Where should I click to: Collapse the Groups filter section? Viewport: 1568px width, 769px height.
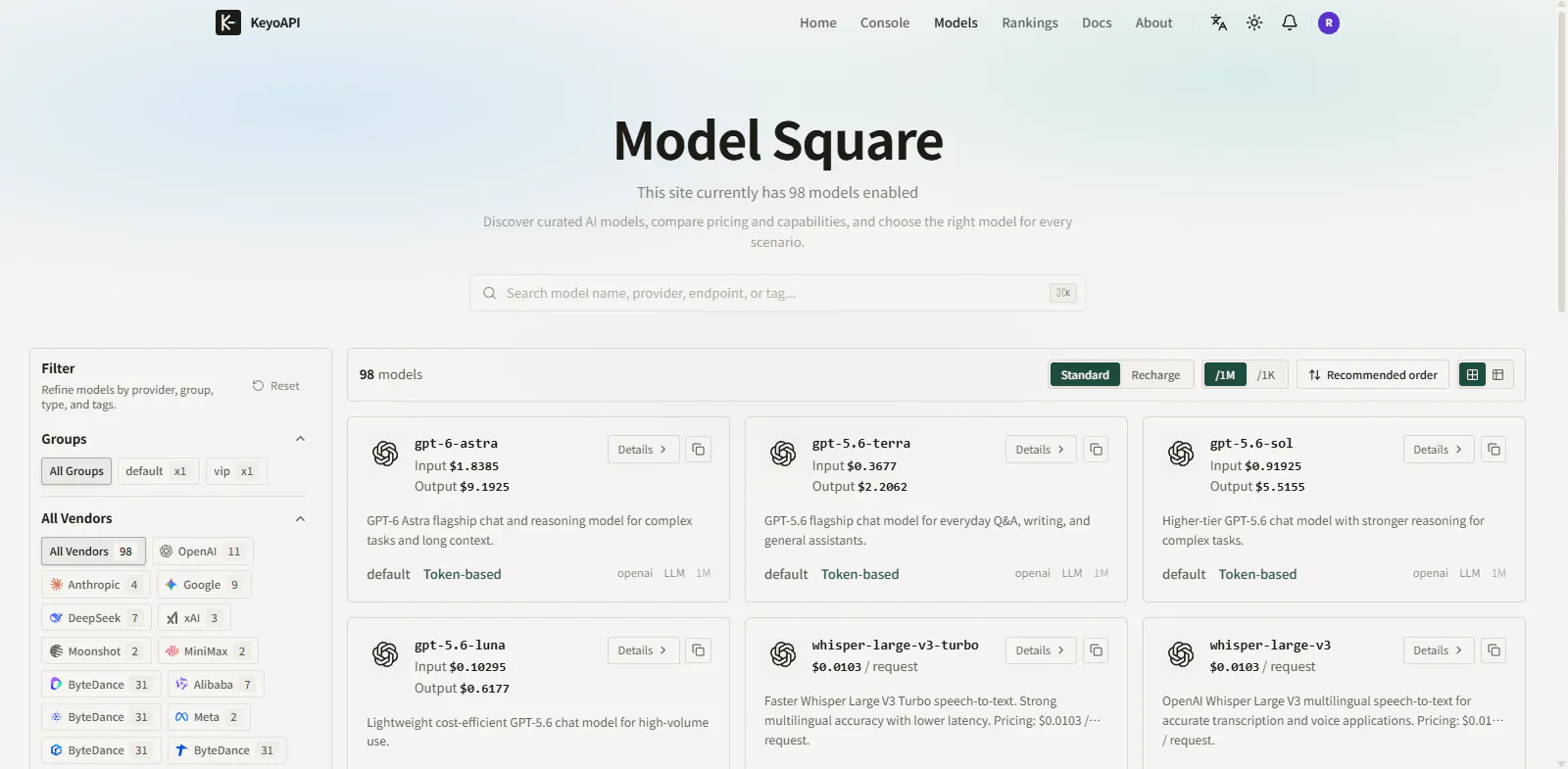pyautogui.click(x=301, y=439)
